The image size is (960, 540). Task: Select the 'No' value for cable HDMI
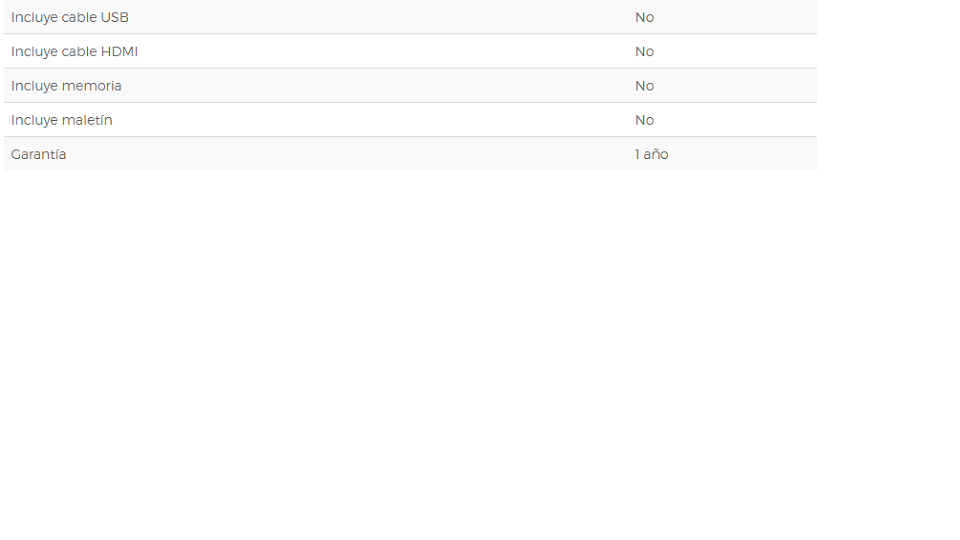(644, 51)
